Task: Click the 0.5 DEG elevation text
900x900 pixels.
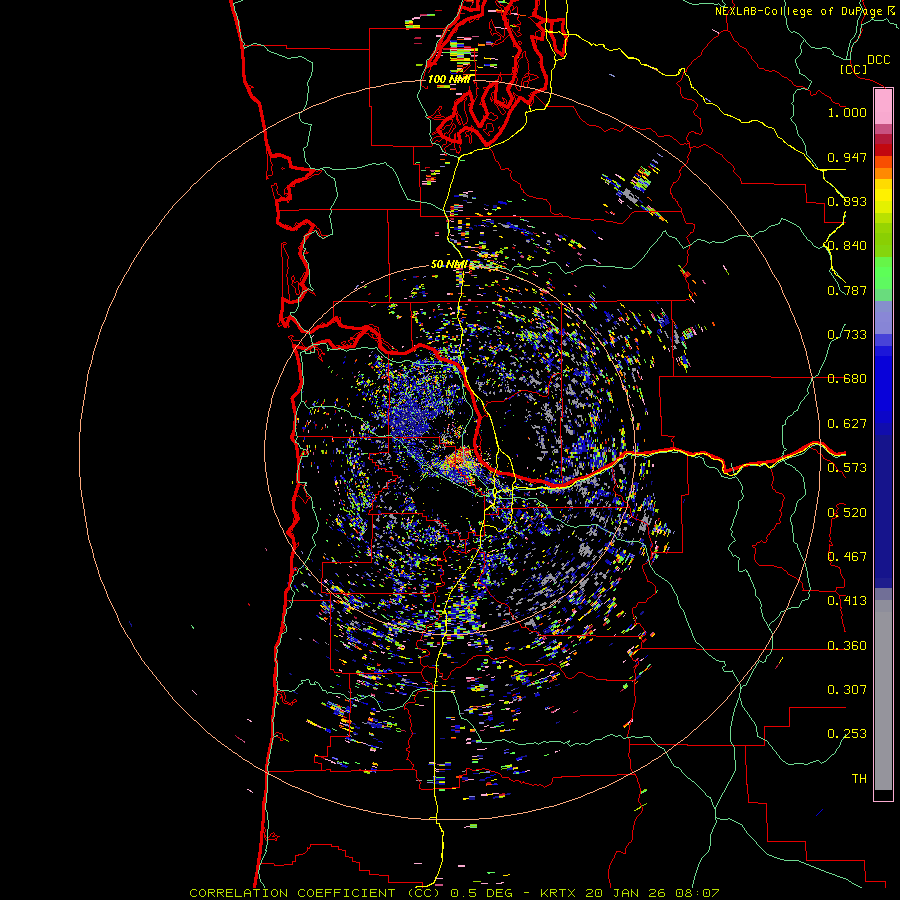Action: 482,893
